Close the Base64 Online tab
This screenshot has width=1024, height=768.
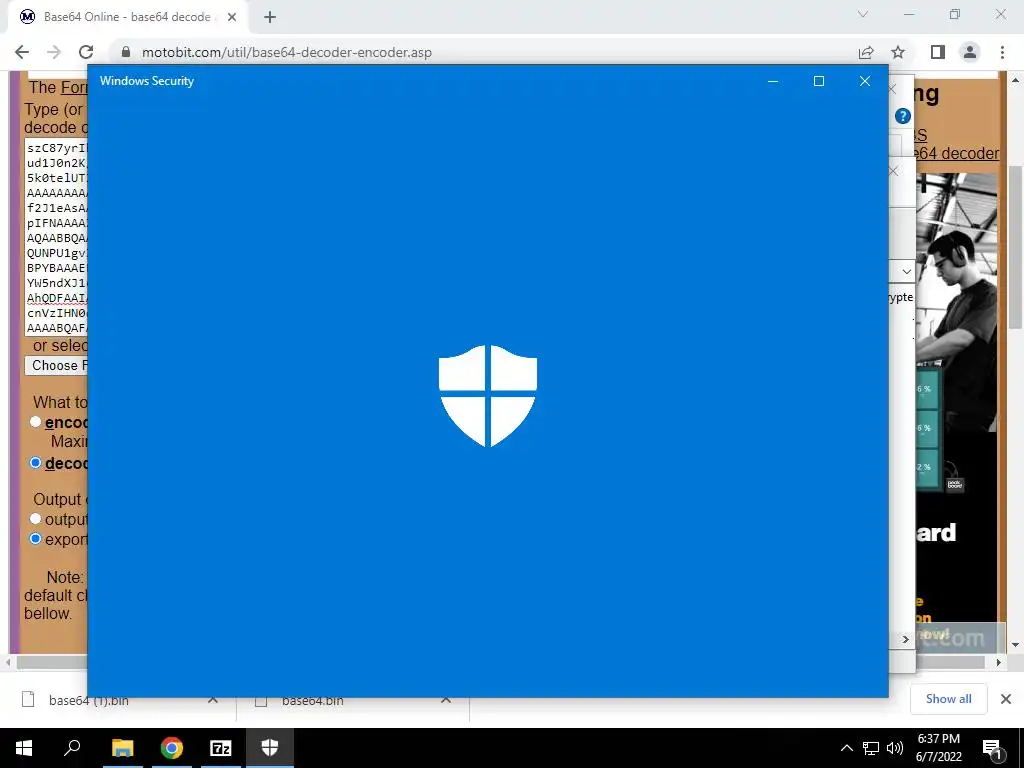[232, 17]
